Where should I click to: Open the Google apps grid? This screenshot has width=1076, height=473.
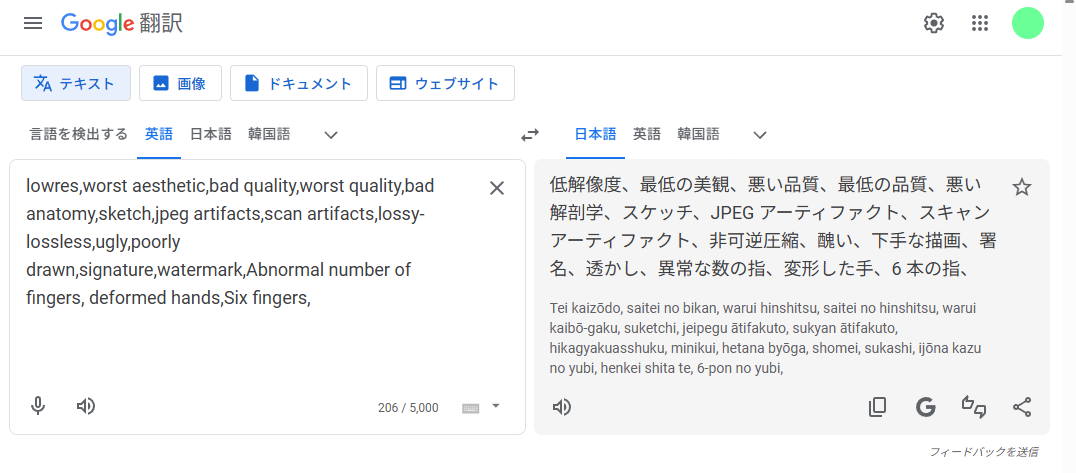click(980, 23)
